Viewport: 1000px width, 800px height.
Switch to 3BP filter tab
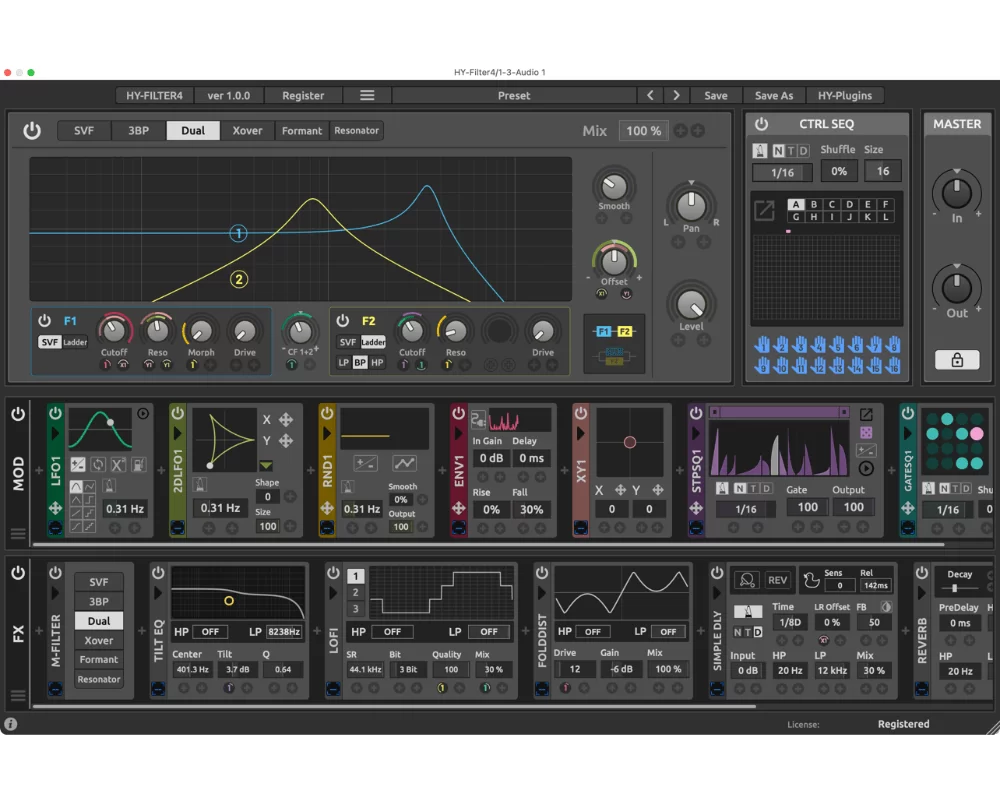point(138,130)
